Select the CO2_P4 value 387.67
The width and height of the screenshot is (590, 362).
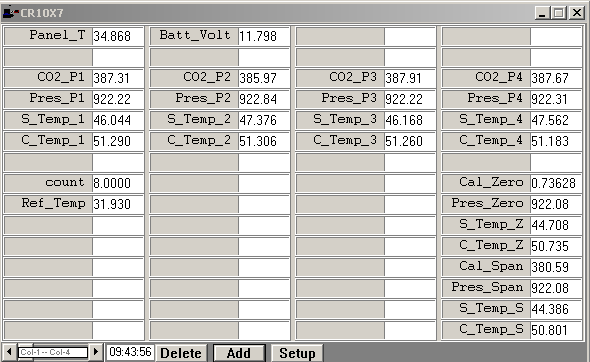[556, 78]
